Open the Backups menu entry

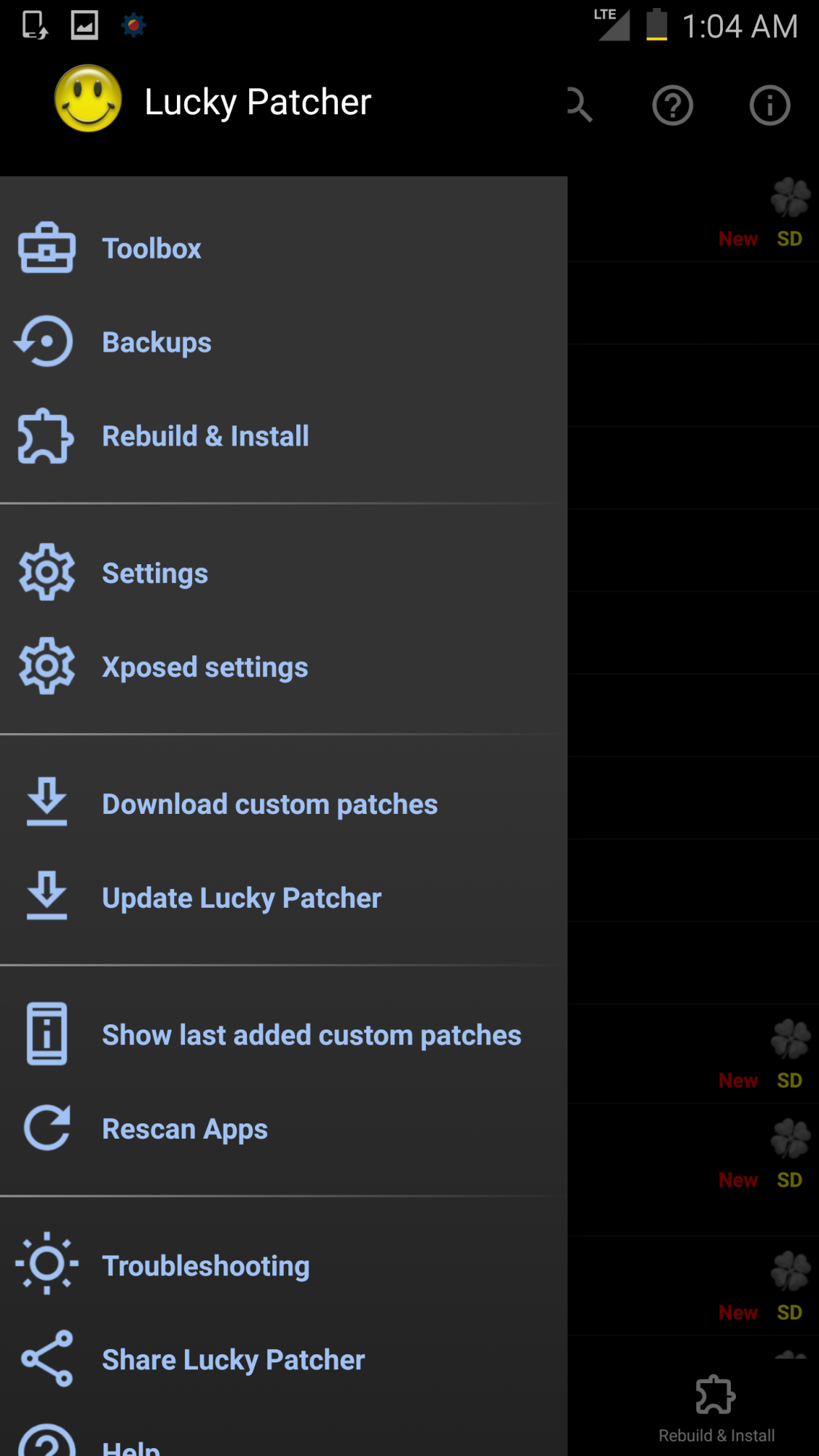point(157,342)
